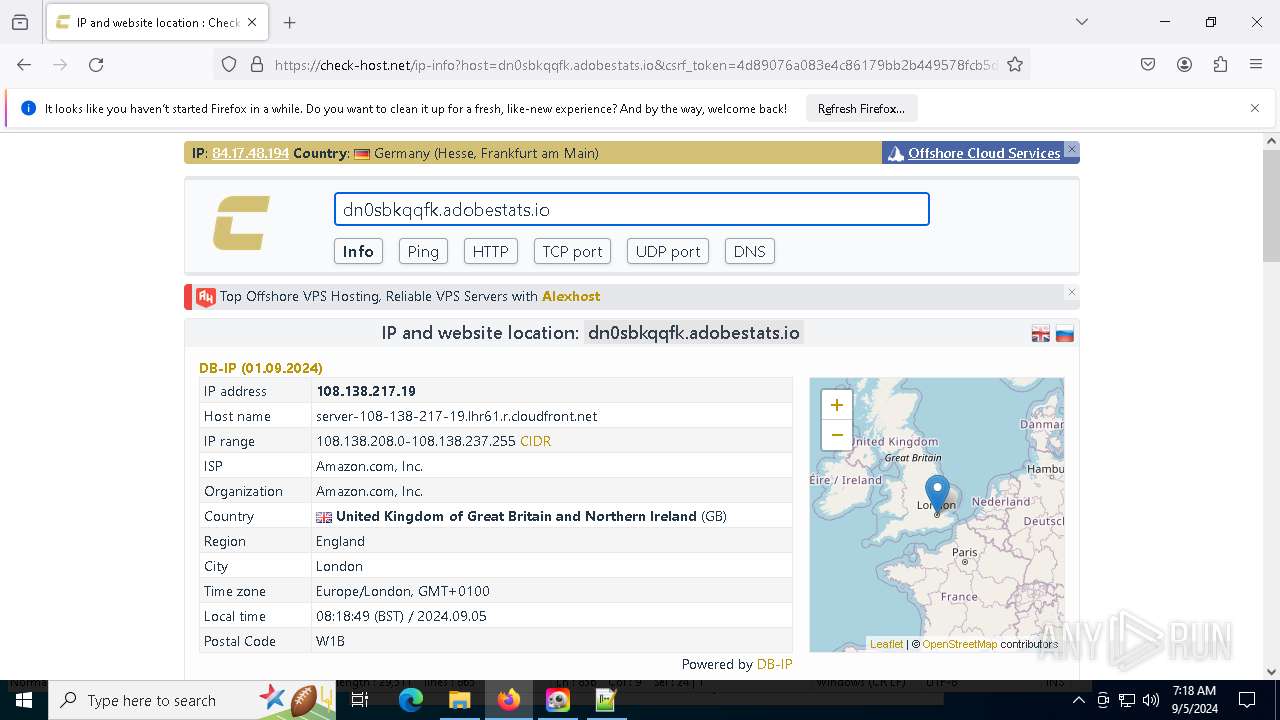Focus the hostname input field
1280x720 pixels.
coord(632,209)
